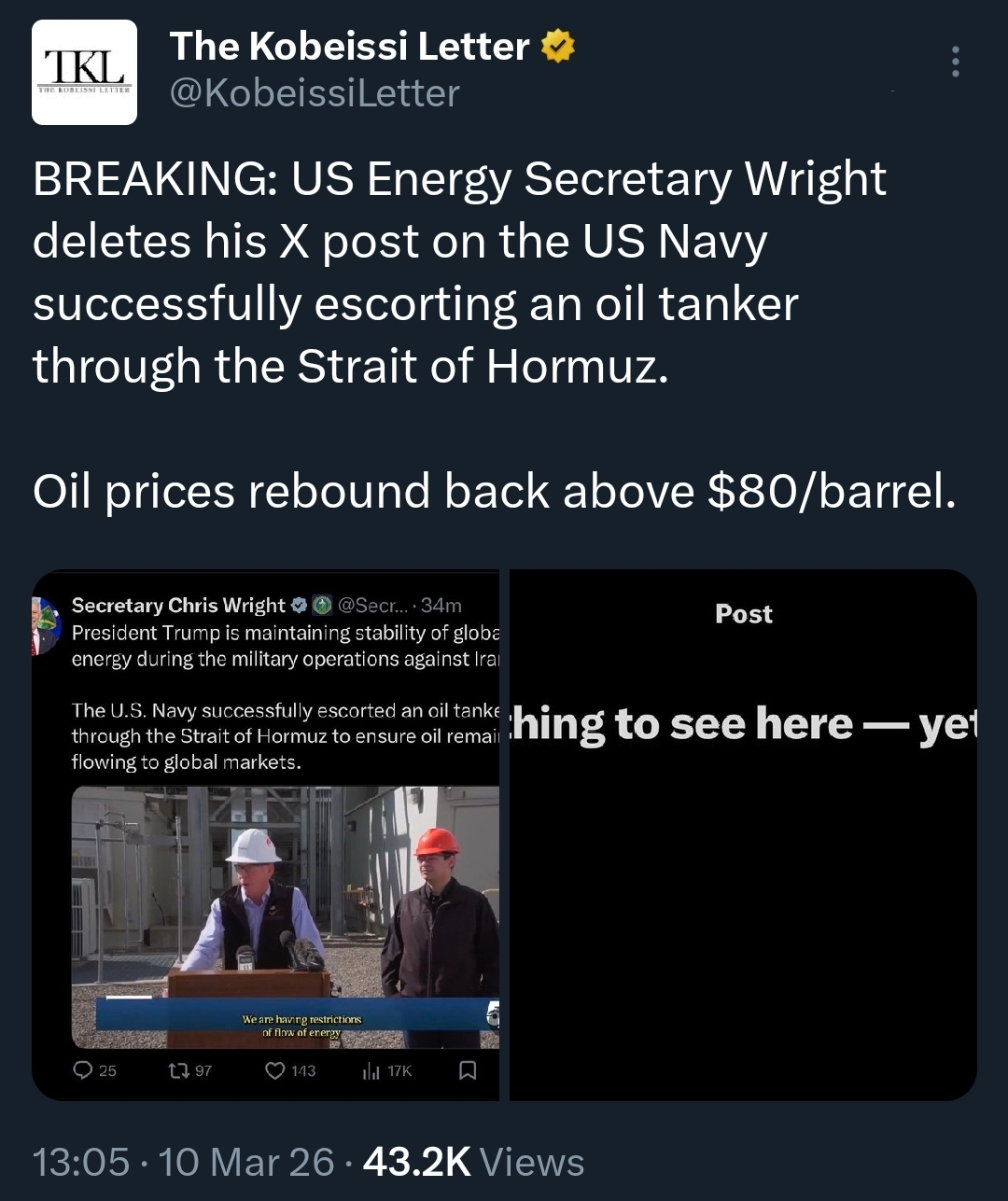This screenshot has height=1201, width=1008.
Task: Tap the 43.2K Views count
Action: coord(473,1163)
